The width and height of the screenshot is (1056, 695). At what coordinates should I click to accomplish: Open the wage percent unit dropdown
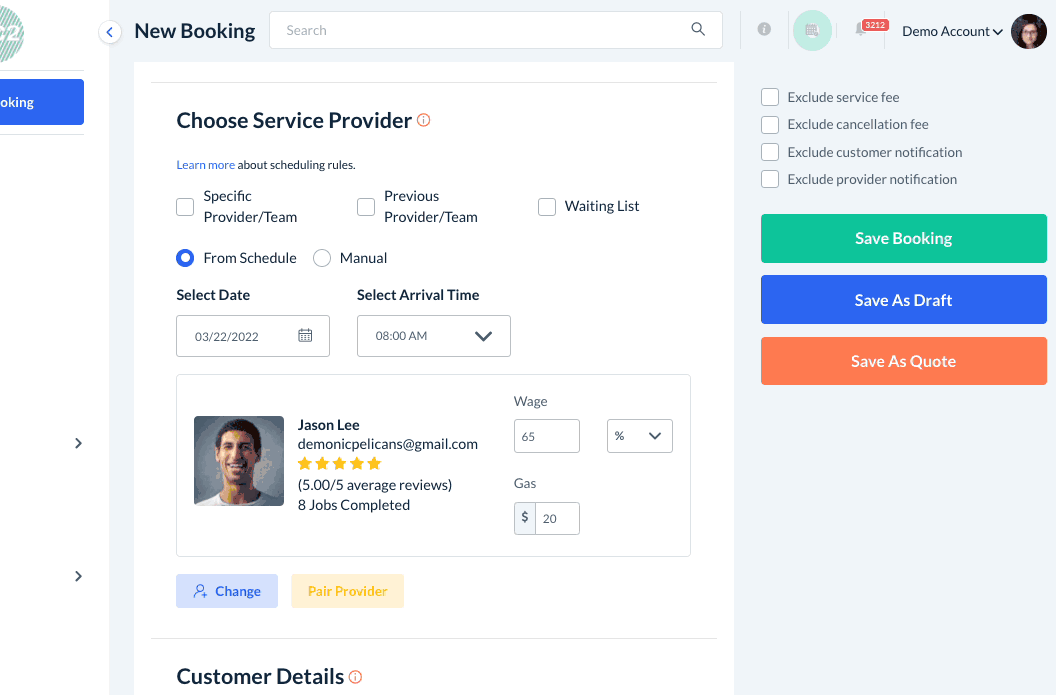[640, 436]
